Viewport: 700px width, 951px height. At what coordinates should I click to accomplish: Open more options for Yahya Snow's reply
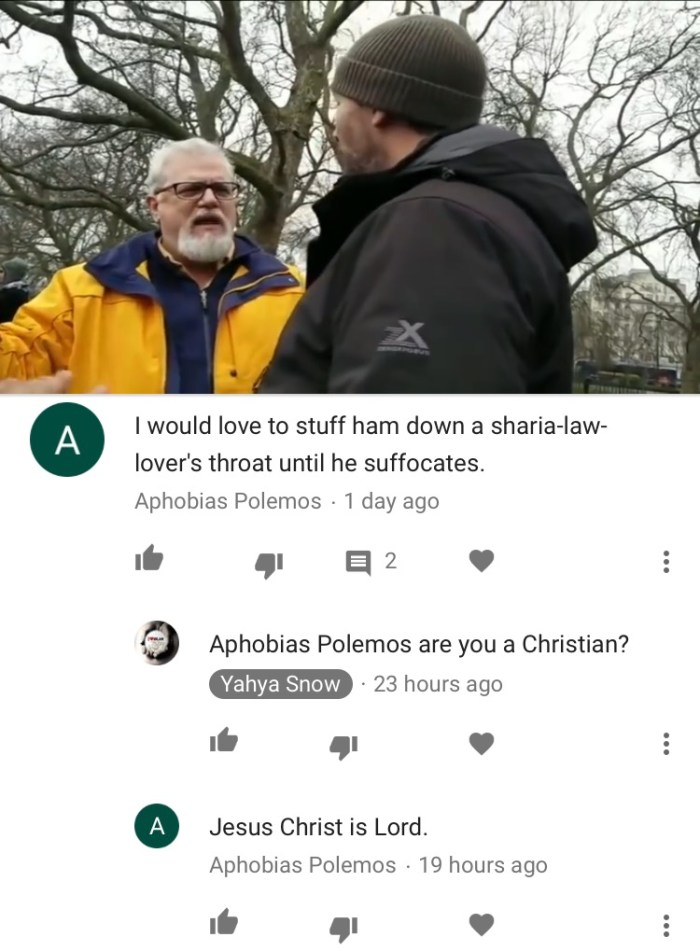pos(666,743)
